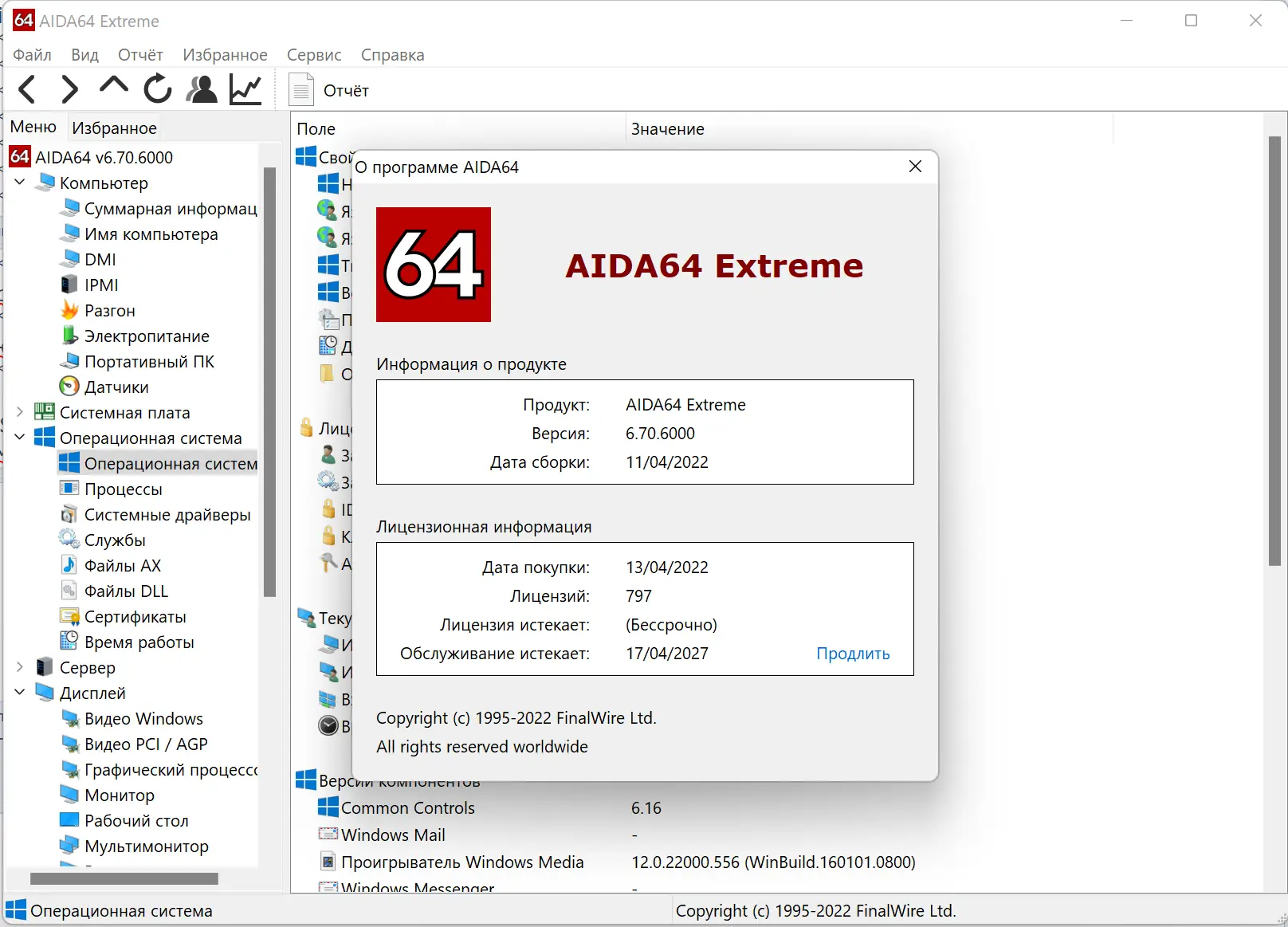The image size is (1288, 927).
Task: Click the Видео Windows item icon
Action: (70, 718)
